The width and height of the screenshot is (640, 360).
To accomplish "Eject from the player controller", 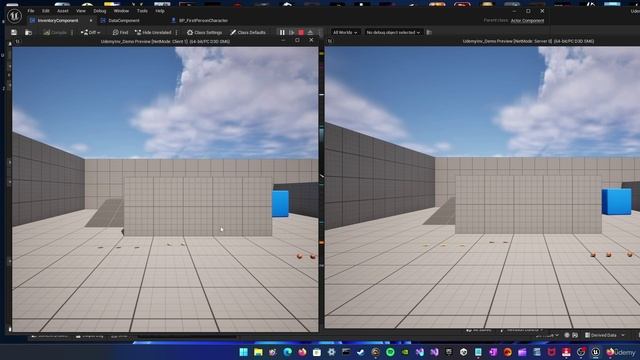I will [310, 32].
